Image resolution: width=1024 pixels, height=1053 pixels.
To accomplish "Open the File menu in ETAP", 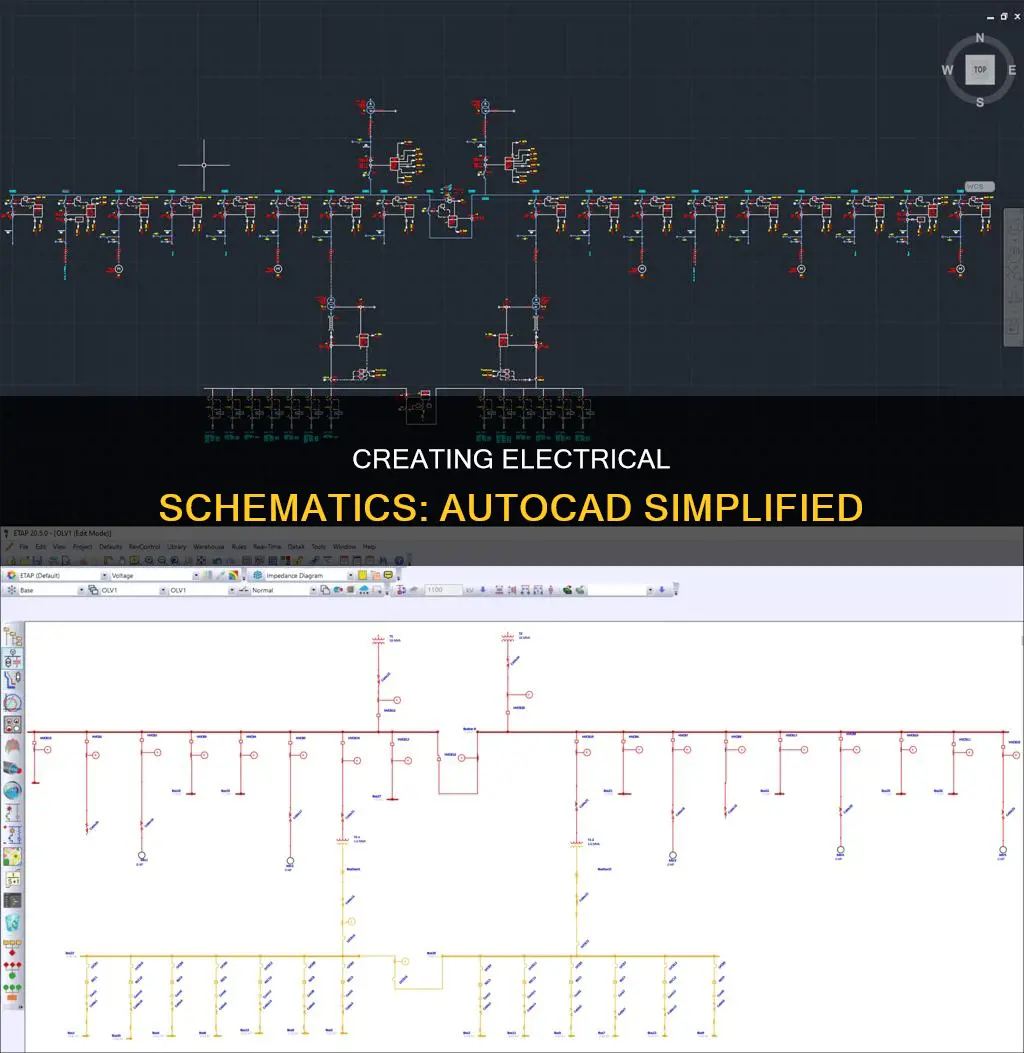I will [x=24, y=547].
